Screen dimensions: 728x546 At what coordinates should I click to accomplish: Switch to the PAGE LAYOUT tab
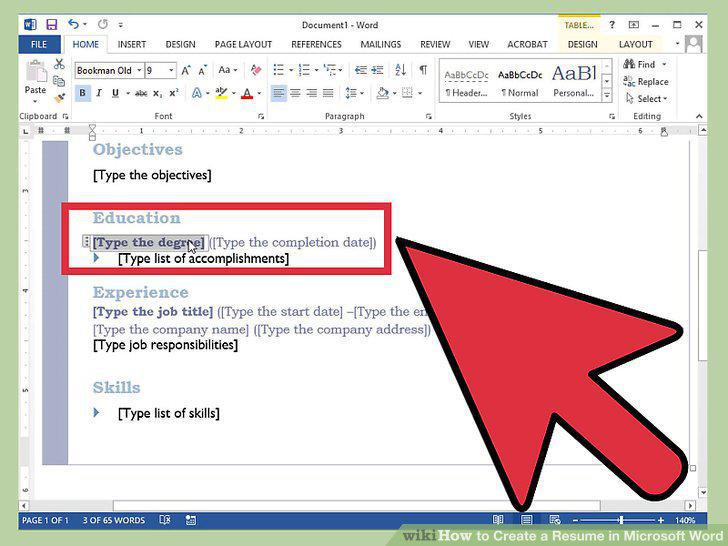243,44
